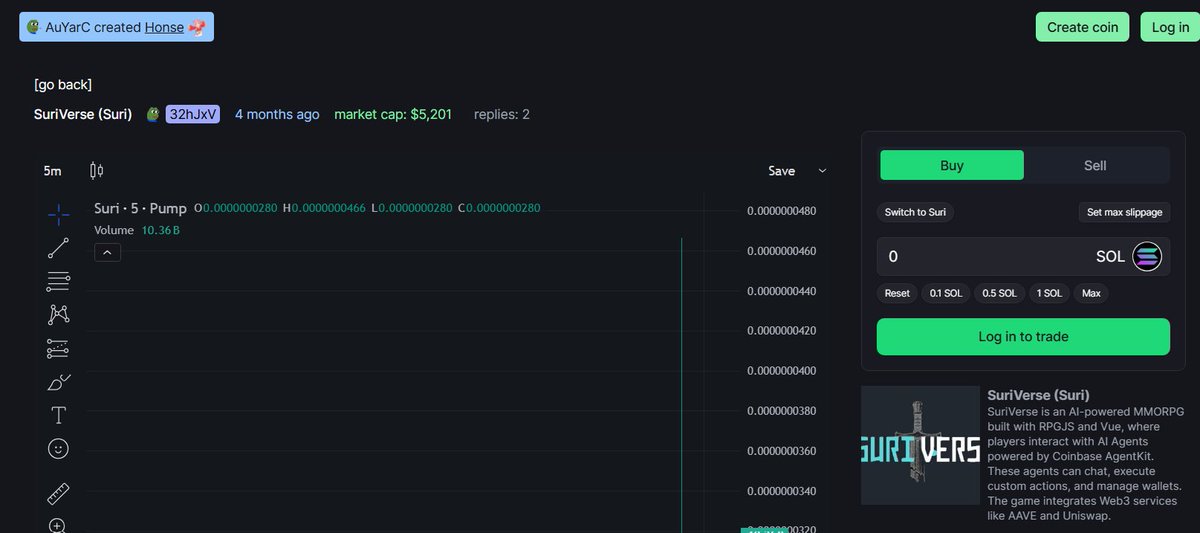Collapse the chart legend with caret button

click(108, 253)
